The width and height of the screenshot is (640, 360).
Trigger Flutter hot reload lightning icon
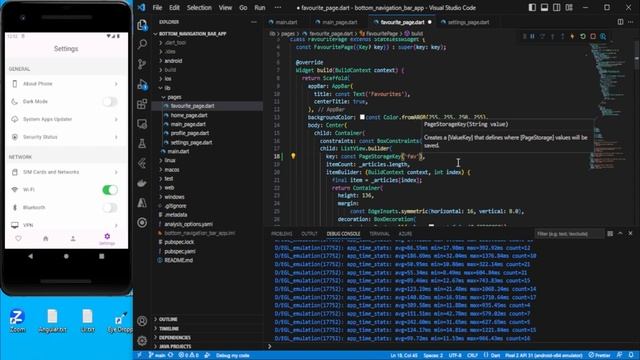tap(572, 36)
